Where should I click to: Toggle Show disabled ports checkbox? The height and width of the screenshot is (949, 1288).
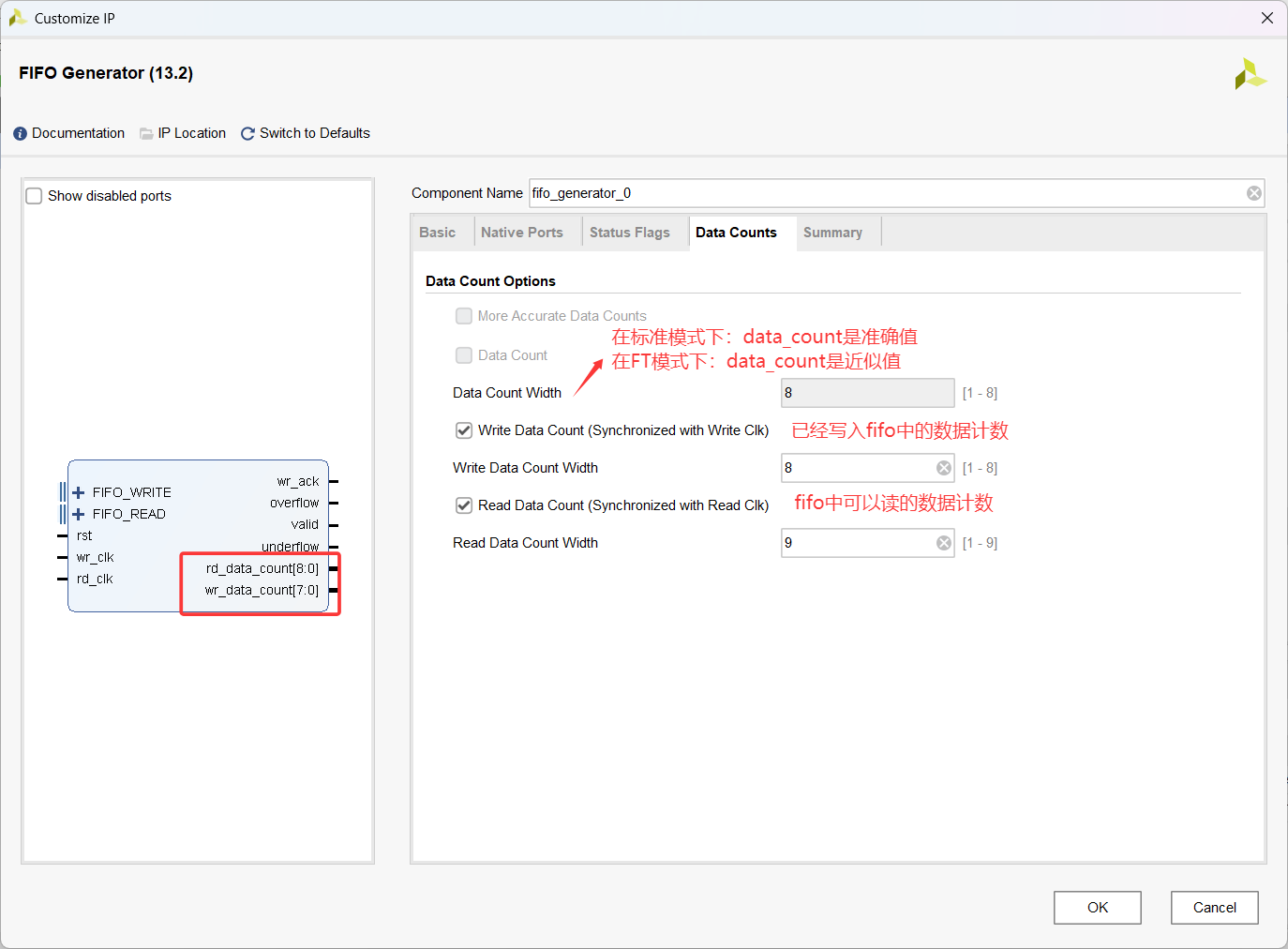click(34, 196)
